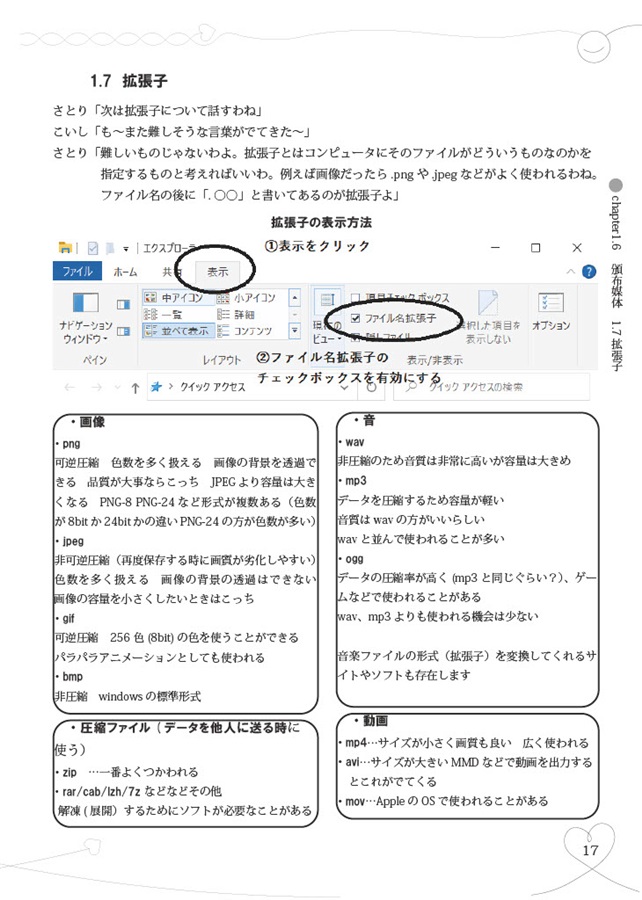Click the クイックアクセスの検索 search box

pyautogui.click(x=491, y=387)
